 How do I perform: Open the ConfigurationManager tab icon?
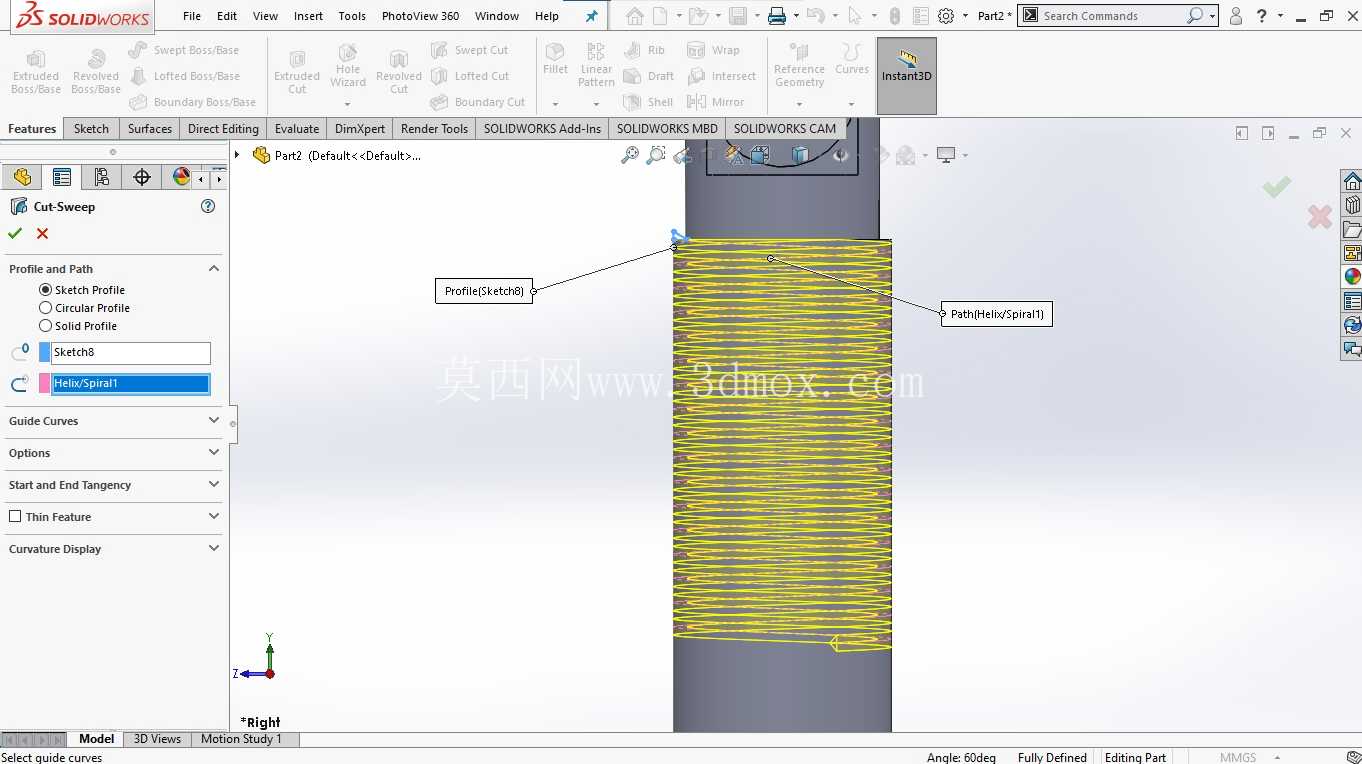point(102,177)
